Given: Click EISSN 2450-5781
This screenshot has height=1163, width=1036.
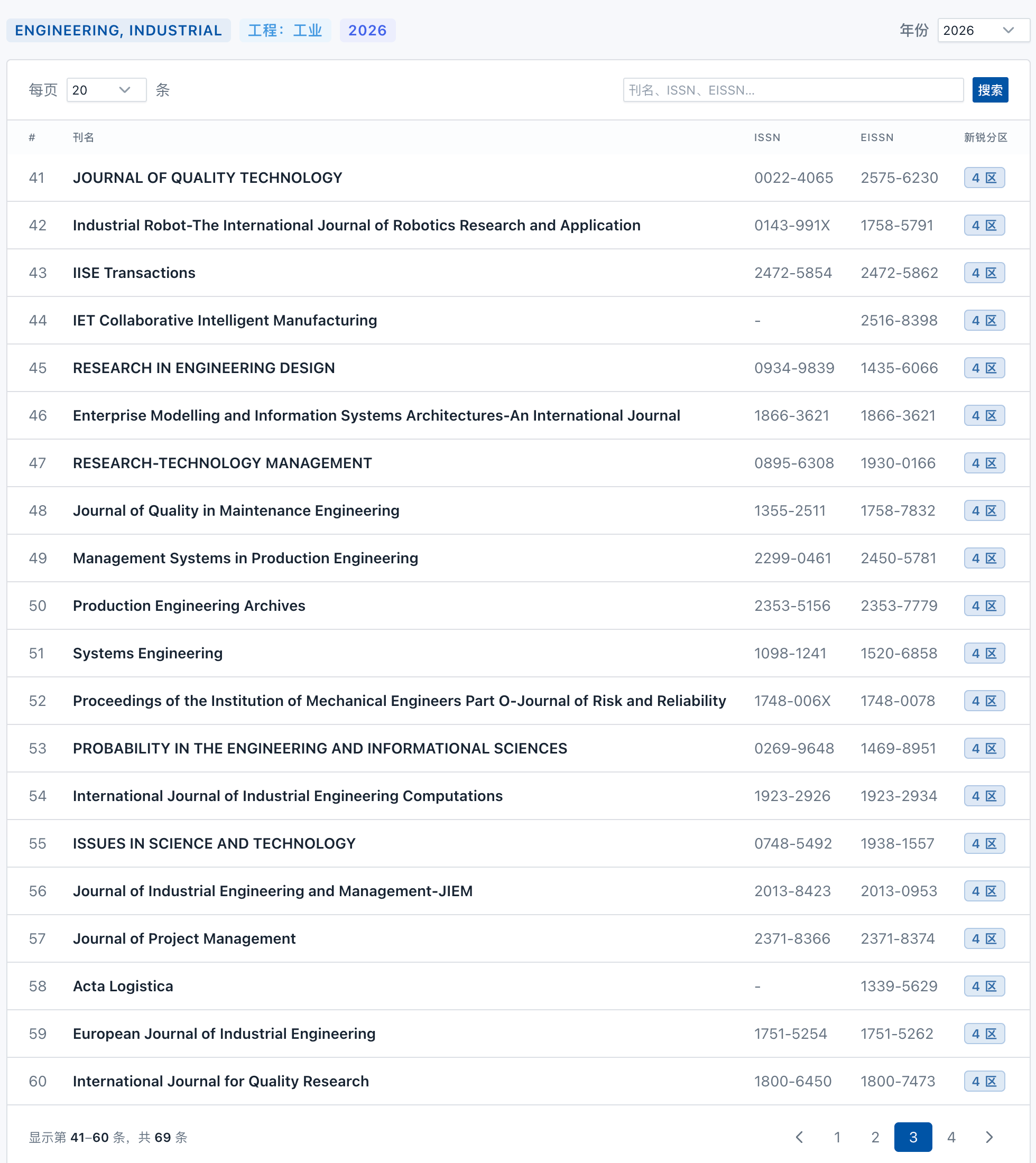Looking at the screenshot, I should pyautogui.click(x=898, y=557).
